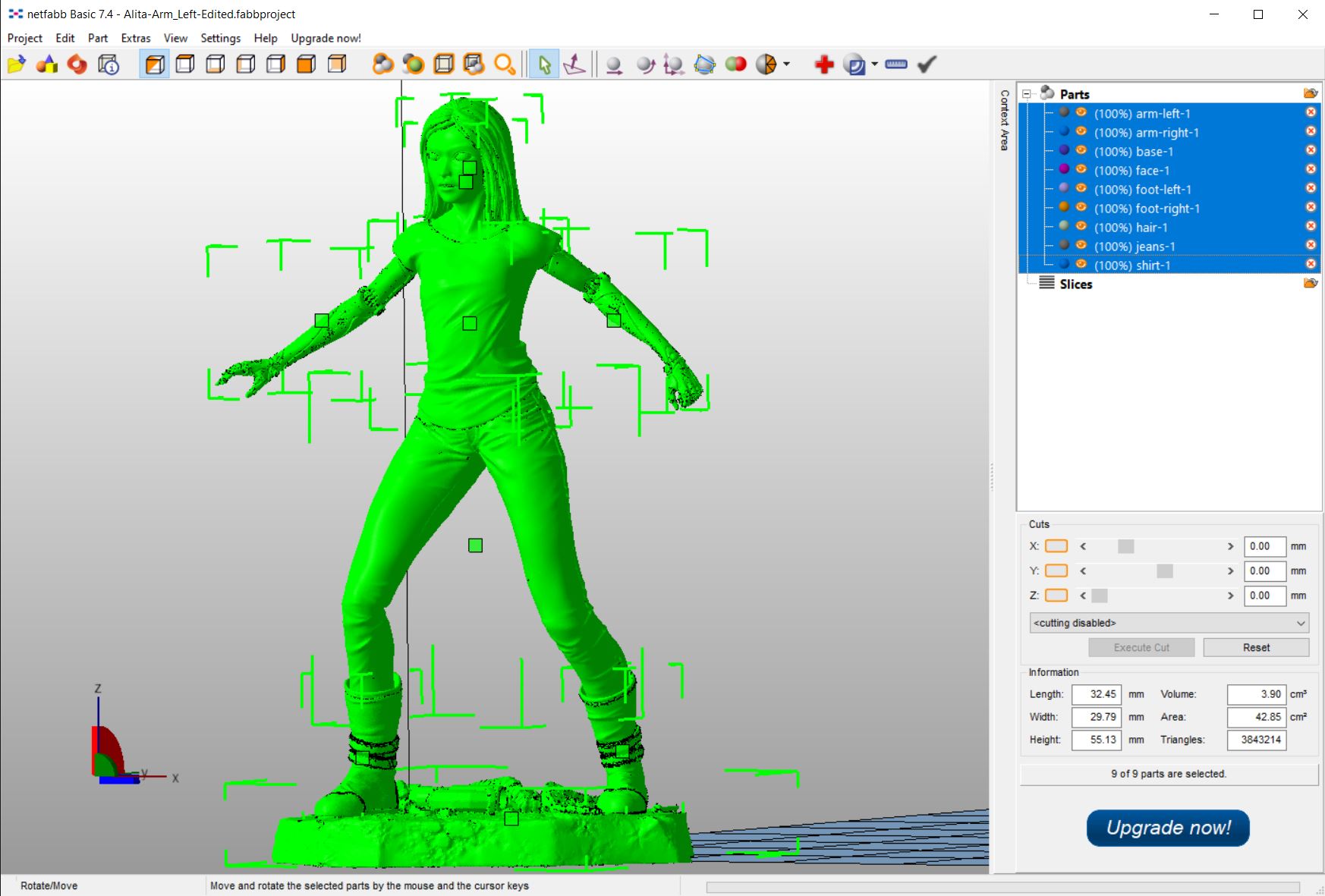This screenshot has width=1325, height=896.
Task: Hide the jeans-1 part using eye icon
Action: coord(1081,245)
